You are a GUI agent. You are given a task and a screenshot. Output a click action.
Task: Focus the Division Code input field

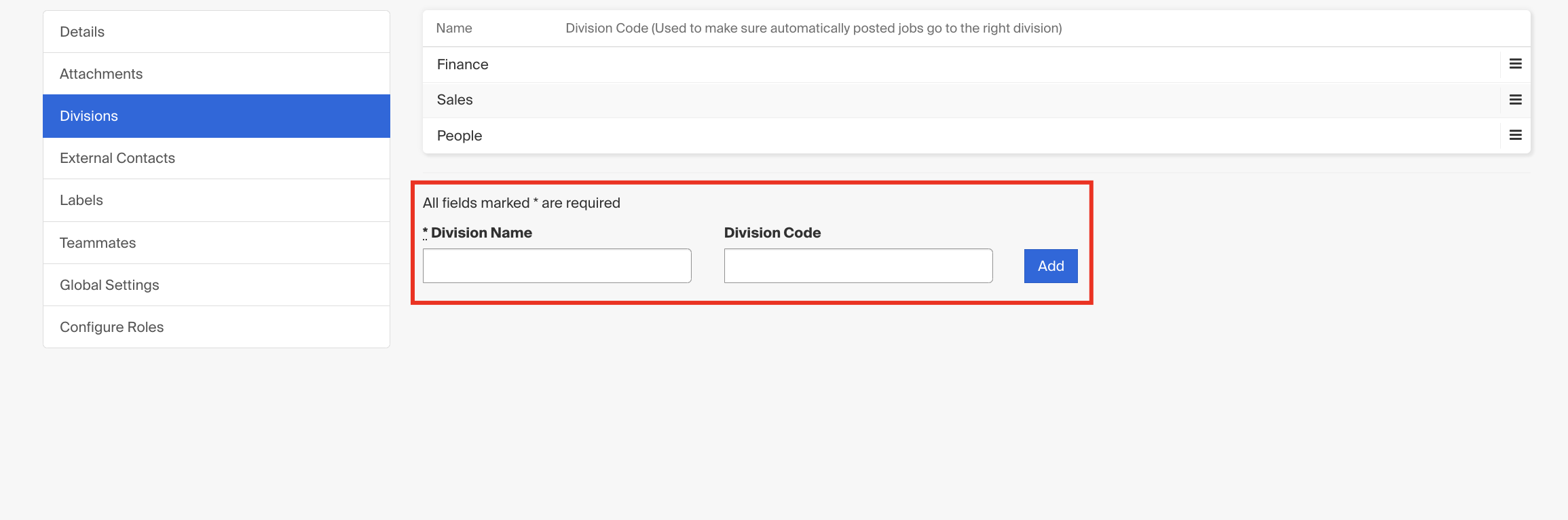[859, 265]
